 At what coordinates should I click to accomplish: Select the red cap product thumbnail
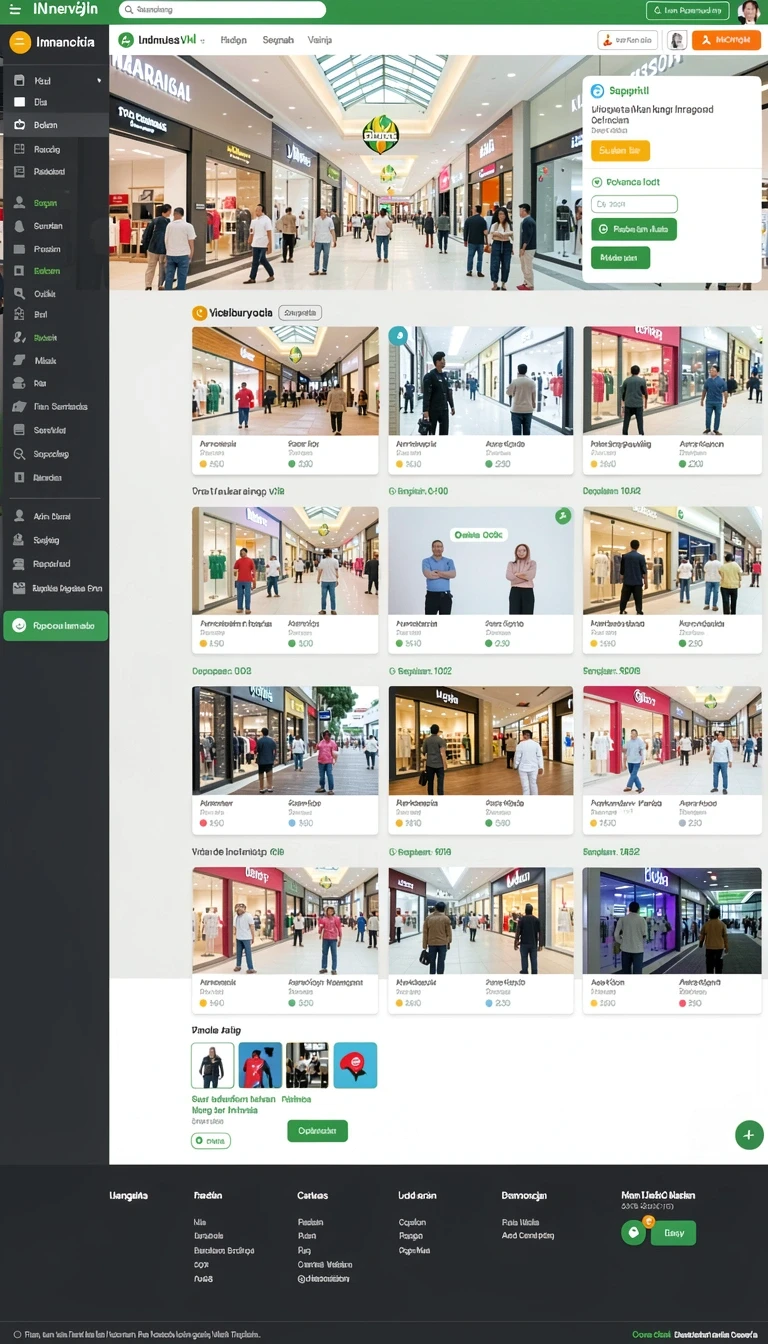click(x=355, y=1065)
